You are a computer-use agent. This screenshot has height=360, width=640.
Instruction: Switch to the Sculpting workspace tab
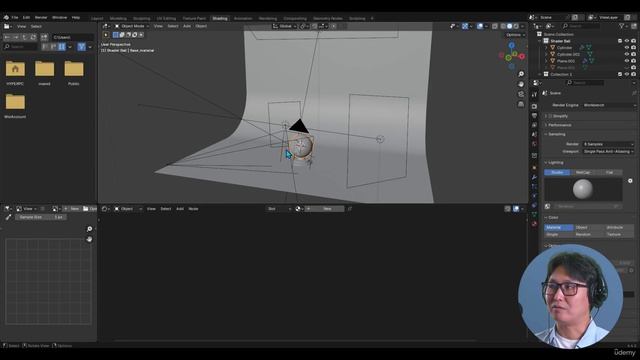point(142,18)
